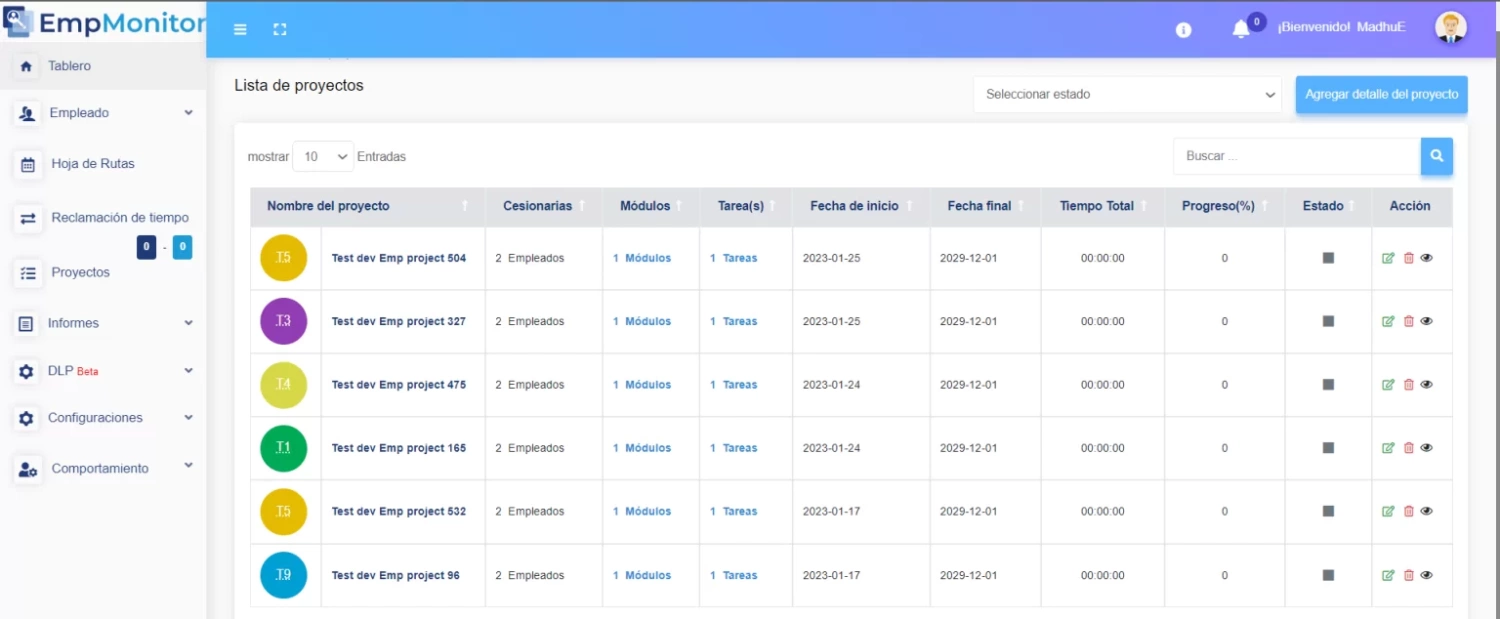The height and width of the screenshot is (619, 1500).
Task: Click the blue search magnifier button
Action: [x=1436, y=156]
